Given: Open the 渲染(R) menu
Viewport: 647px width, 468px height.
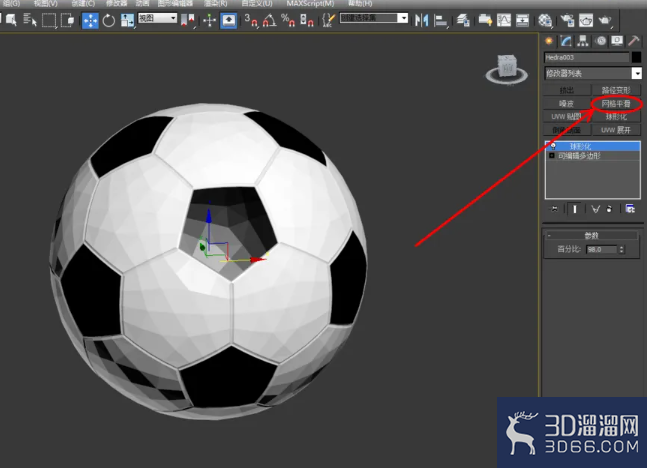Looking at the screenshot, I should [215, 3].
